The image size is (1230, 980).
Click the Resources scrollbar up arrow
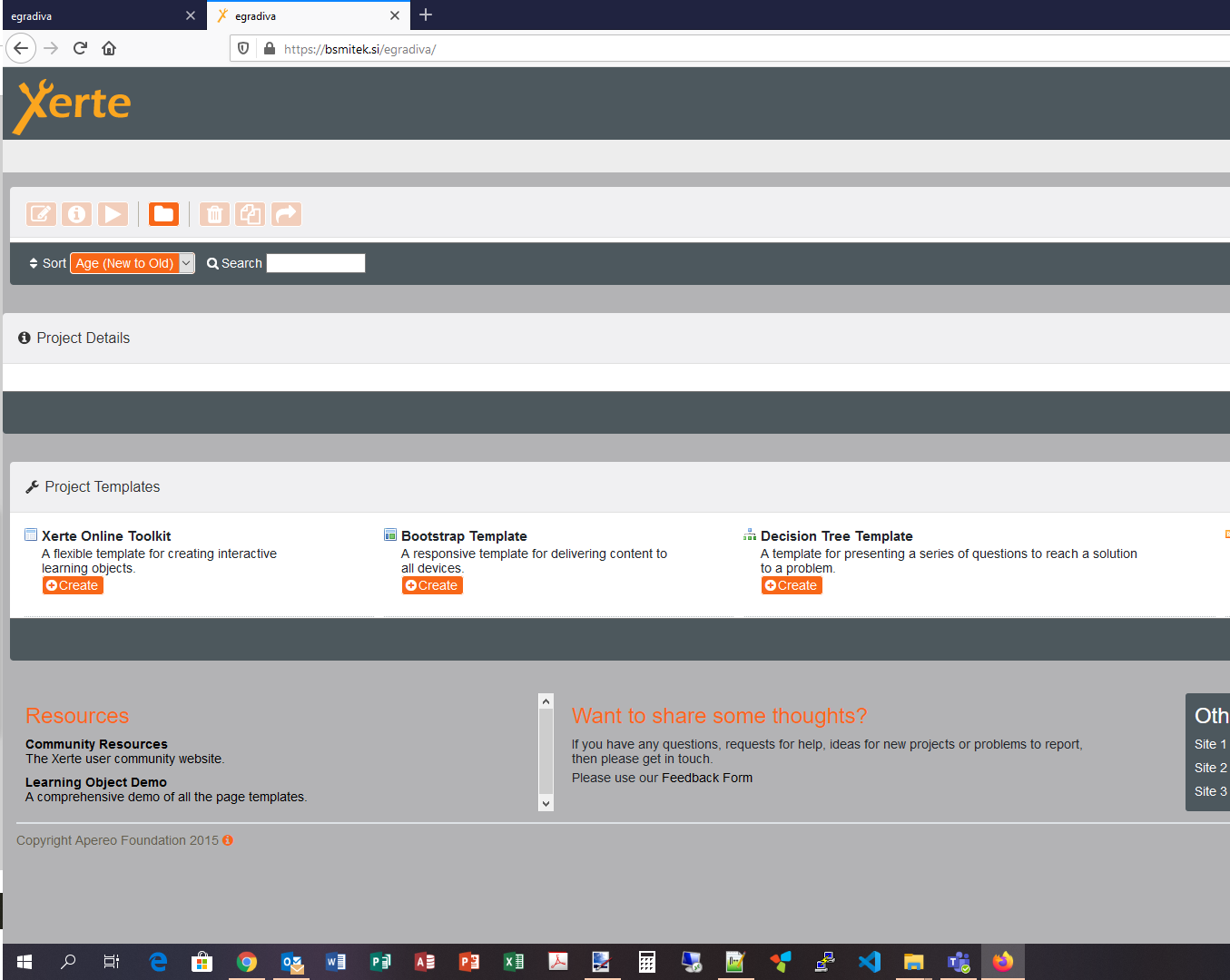tap(546, 701)
